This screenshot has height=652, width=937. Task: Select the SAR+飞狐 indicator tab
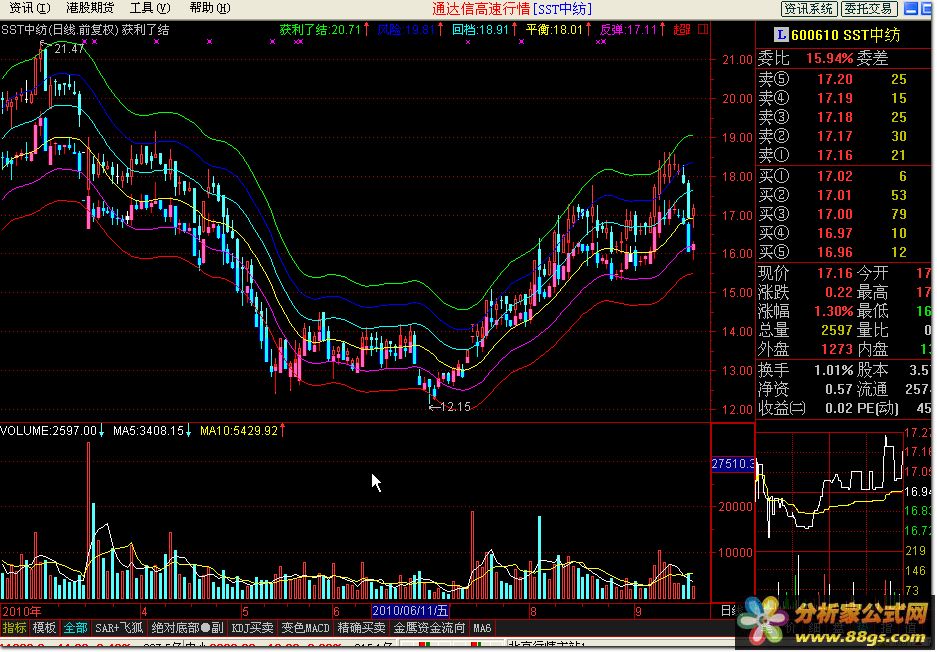pos(119,628)
